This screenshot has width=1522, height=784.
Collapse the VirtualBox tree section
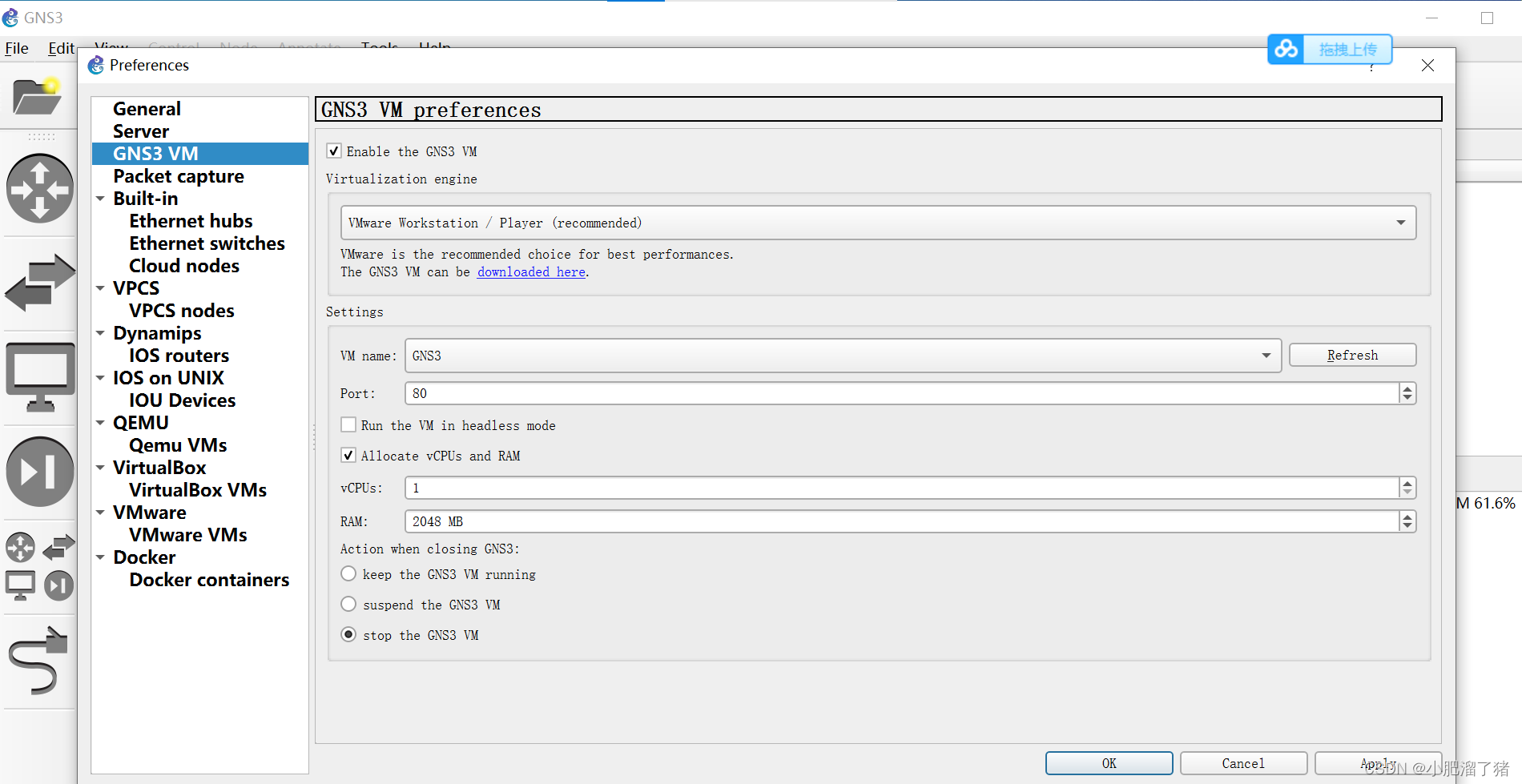point(100,468)
